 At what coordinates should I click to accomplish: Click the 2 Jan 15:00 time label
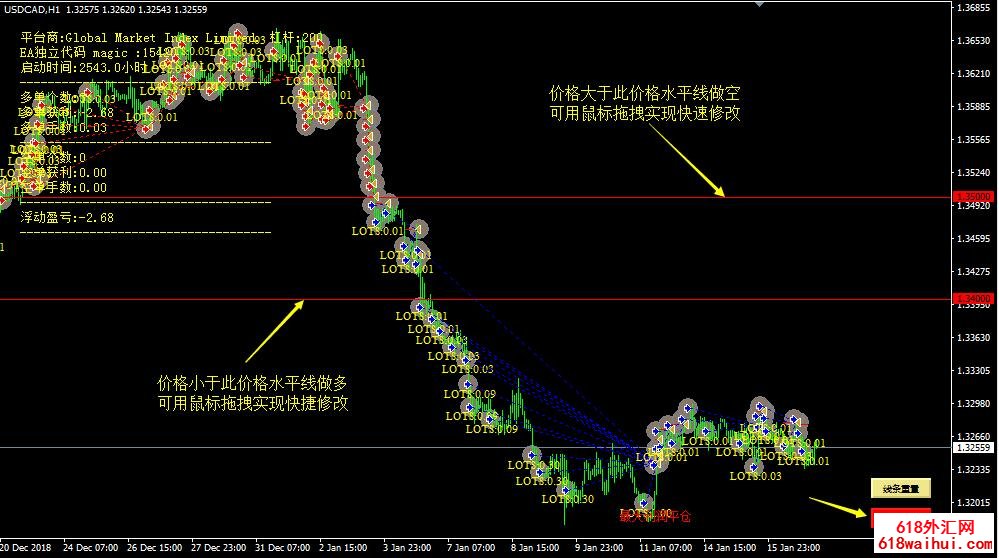click(343, 547)
